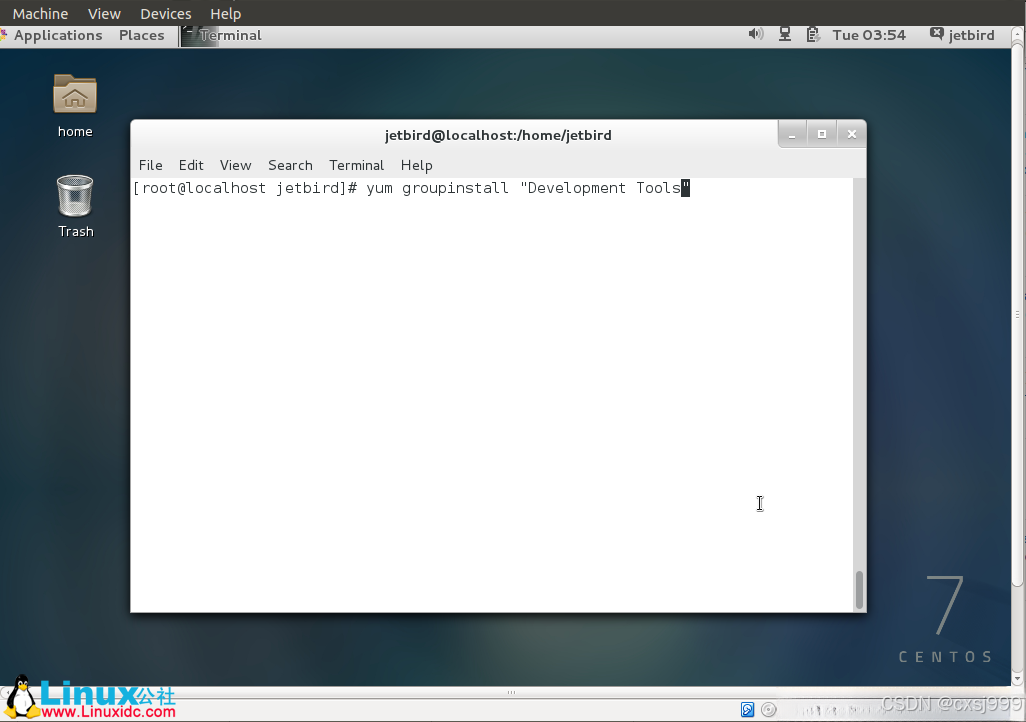Click the battery status icon in the top panel
The height and width of the screenshot is (722, 1026).
pyautogui.click(x=811, y=34)
